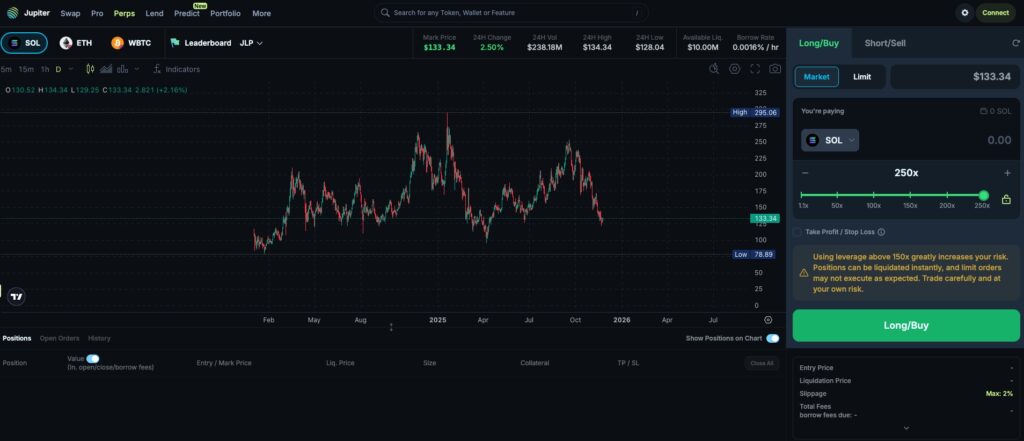Open the Open Orders tab
This screenshot has height=441, width=1024.
tap(60, 338)
